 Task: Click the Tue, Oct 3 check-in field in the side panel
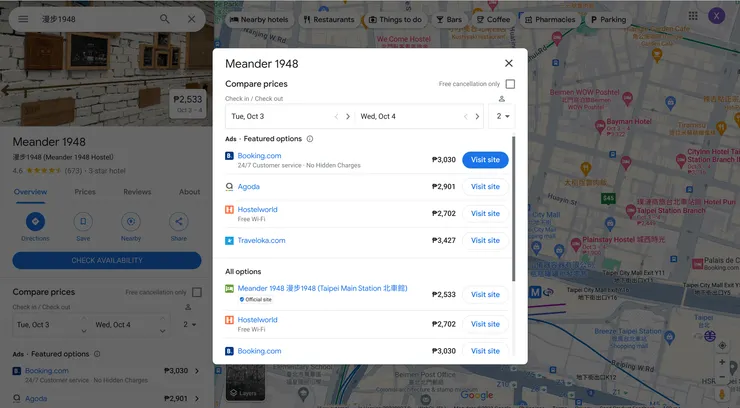coord(51,325)
